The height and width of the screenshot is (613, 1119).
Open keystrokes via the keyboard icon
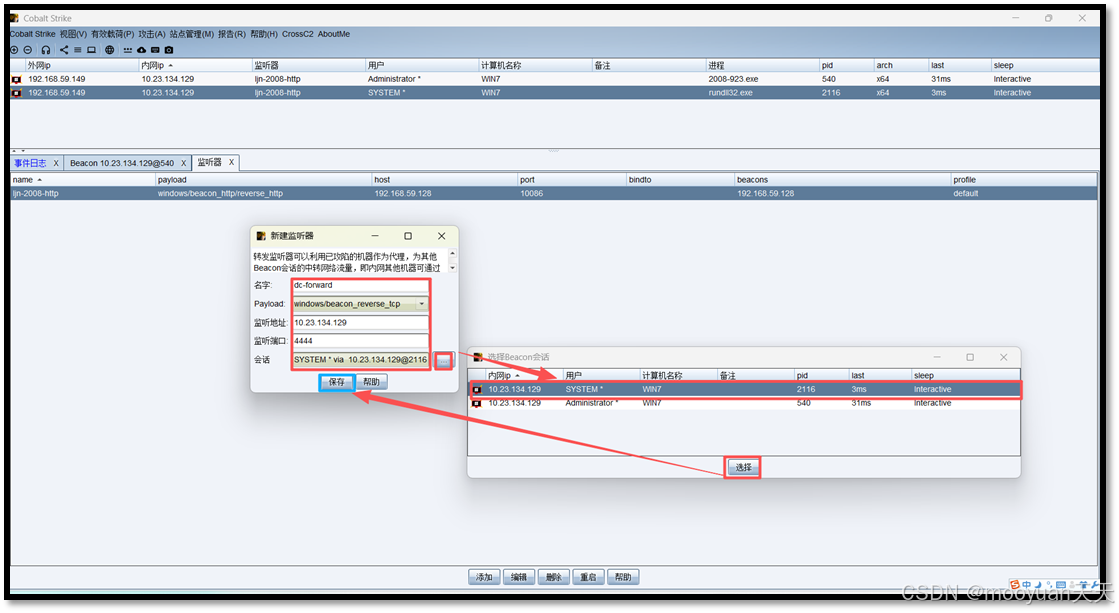[155, 50]
